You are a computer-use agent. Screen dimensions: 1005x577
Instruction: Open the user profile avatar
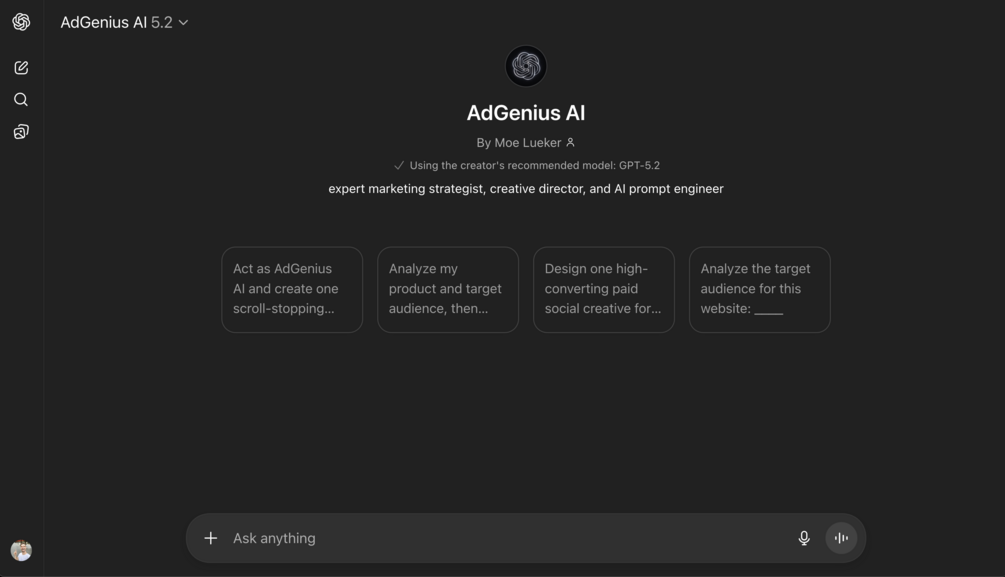(21, 550)
